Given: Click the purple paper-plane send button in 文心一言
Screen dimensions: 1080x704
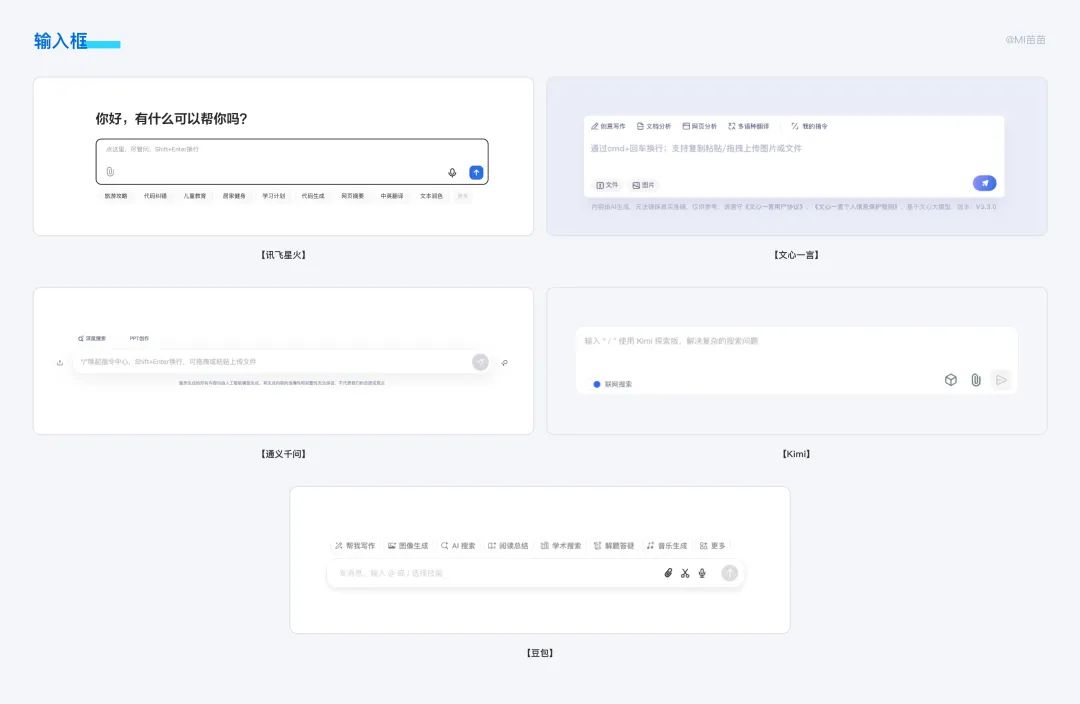Looking at the screenshot, I should coord(984,183).
